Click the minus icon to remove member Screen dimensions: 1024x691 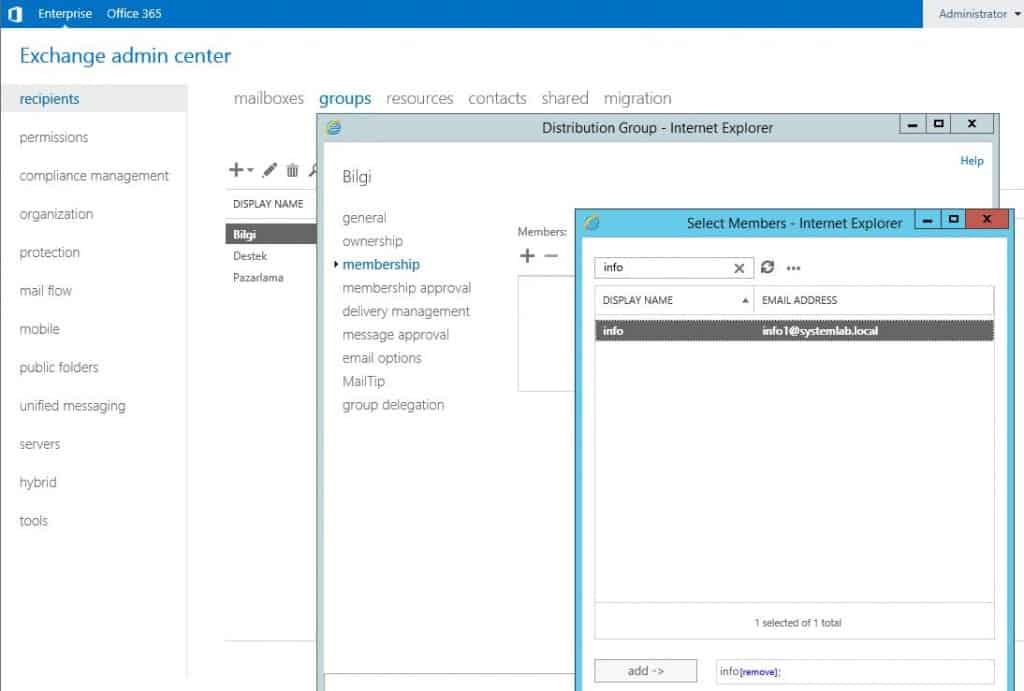point(550,256)
